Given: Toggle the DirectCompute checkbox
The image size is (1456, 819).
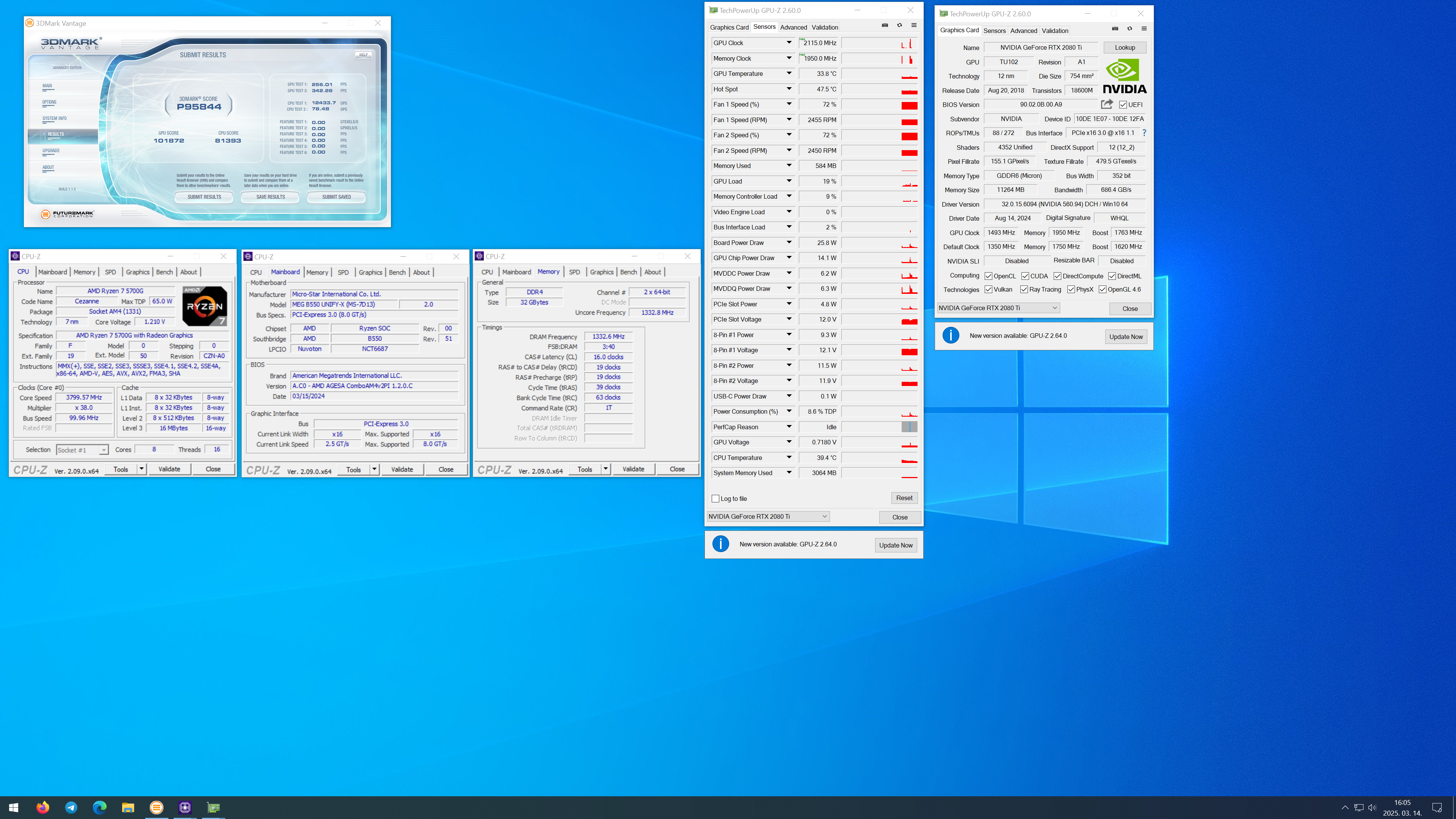Looking at the screenshot, I should [x=1057, y=276].
